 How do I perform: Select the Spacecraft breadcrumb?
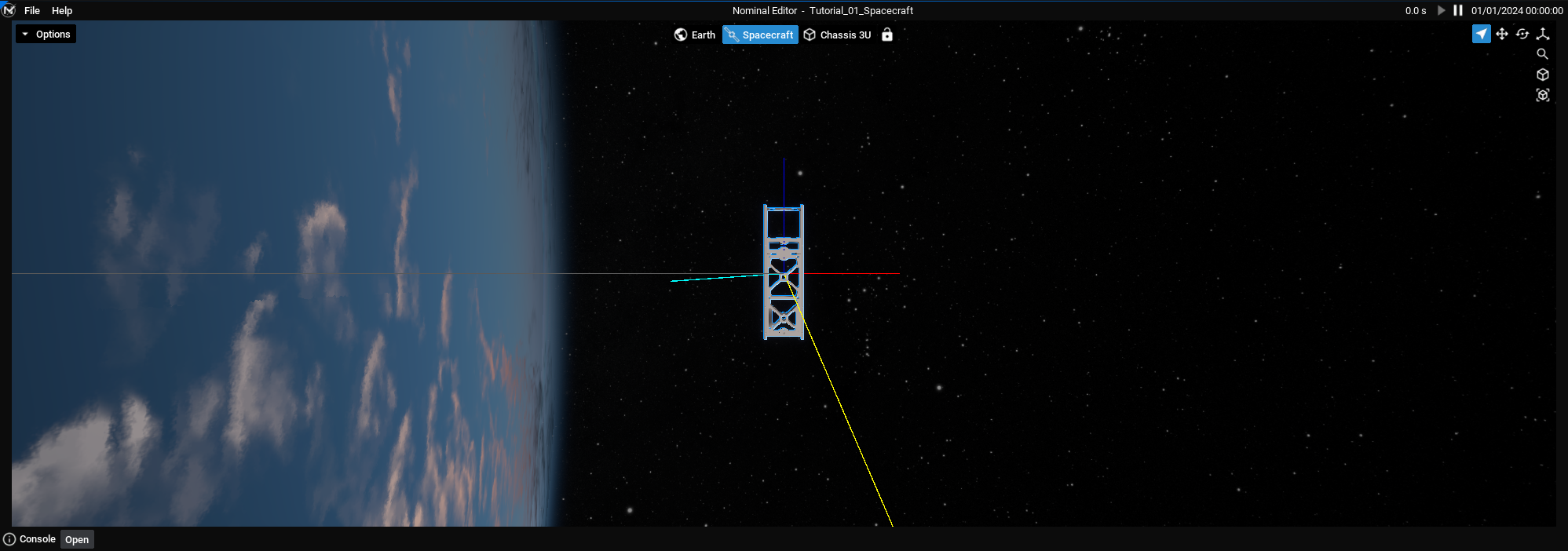pos(760,35)
